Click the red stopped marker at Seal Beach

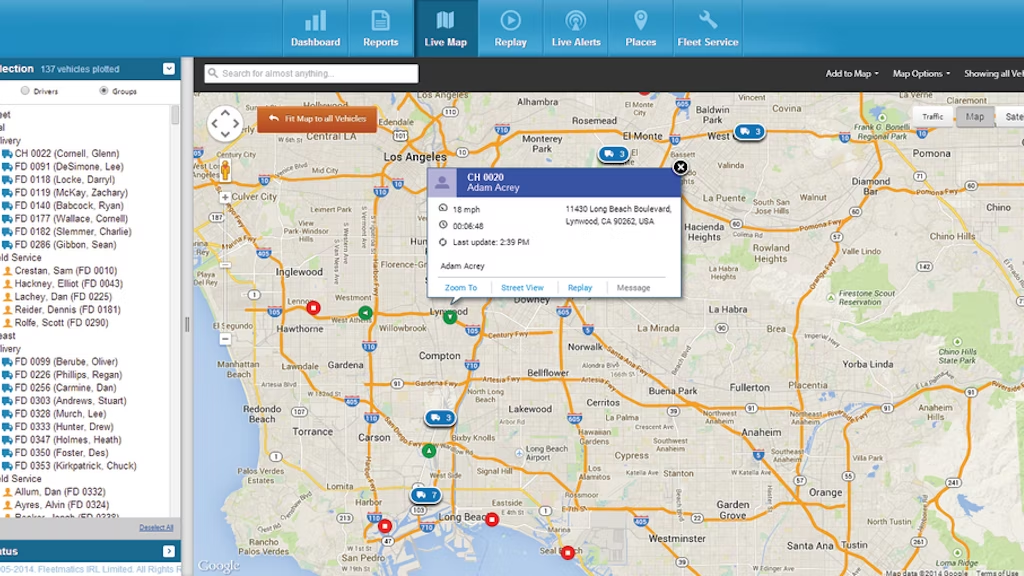pos(568,553)
